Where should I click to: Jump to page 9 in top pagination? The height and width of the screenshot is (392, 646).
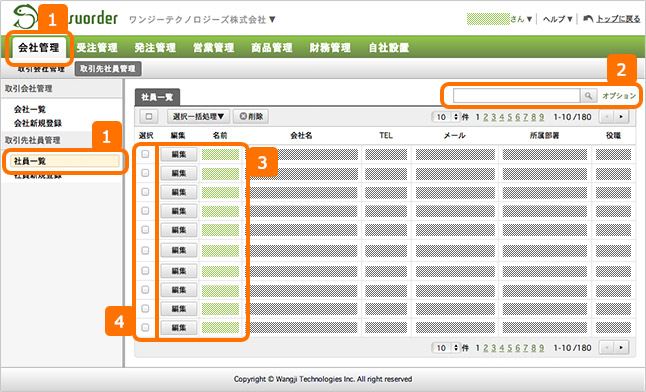(x=541, y=117)
